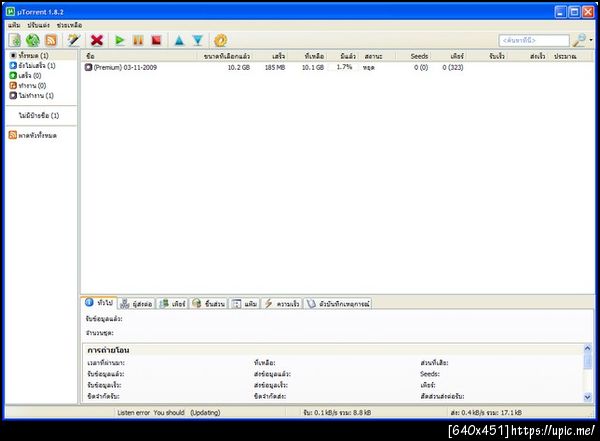The width and height of the screenshot is (600, 441).
Task: Open the RSS downloader from the toolbar
Action: pos(51,40)
